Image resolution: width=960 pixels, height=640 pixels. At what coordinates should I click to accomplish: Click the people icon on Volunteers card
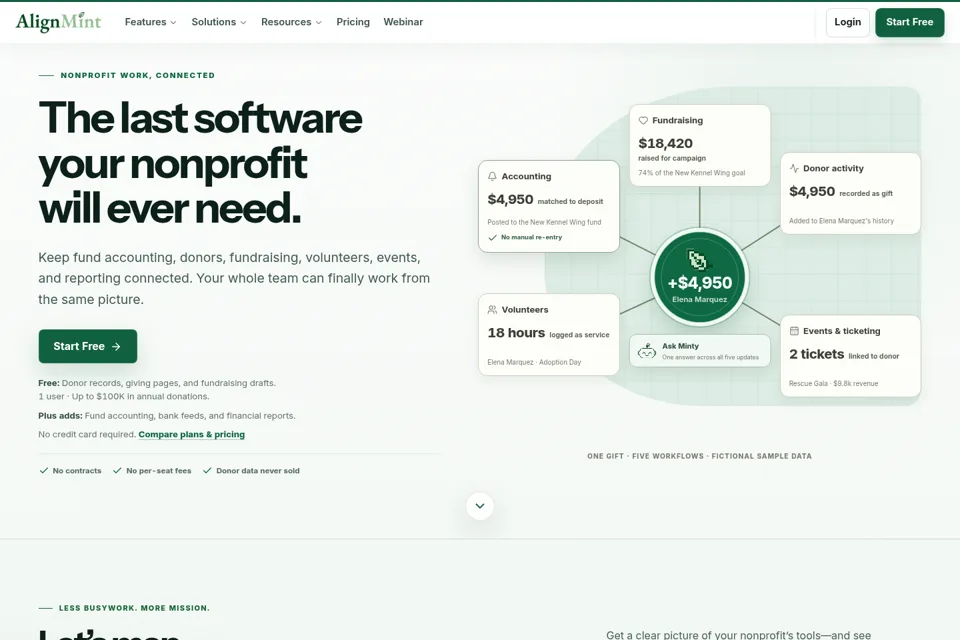(x=492, y=310)
